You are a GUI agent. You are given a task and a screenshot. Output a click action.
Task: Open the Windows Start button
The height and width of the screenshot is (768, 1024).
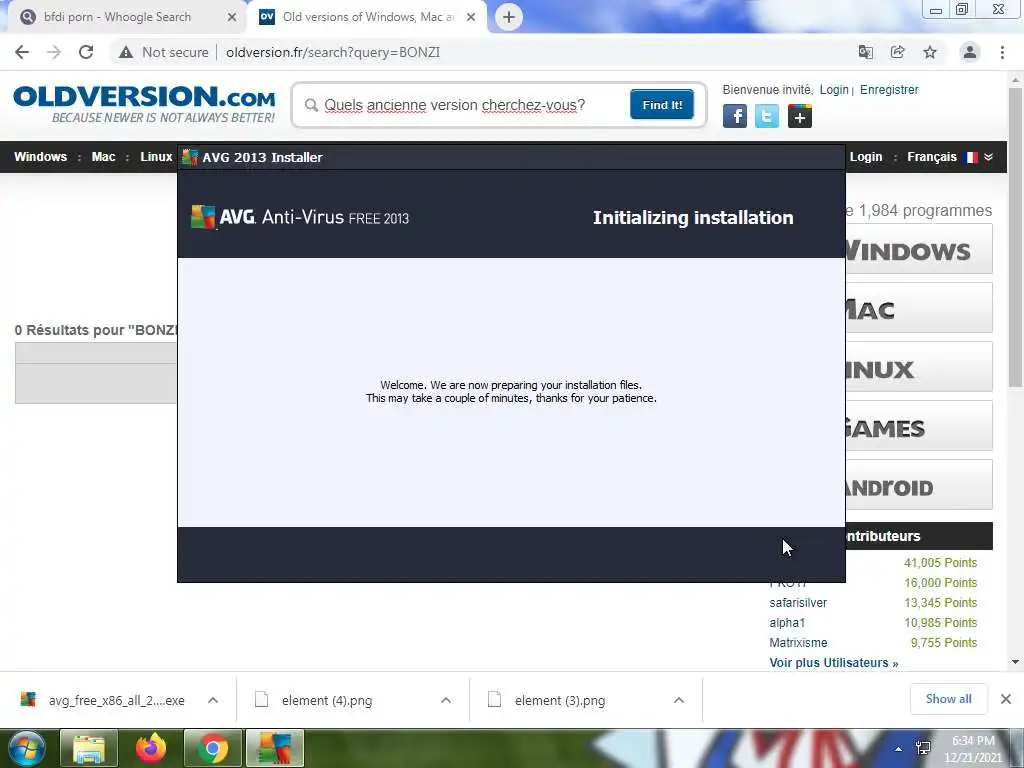tap(26, 748)
